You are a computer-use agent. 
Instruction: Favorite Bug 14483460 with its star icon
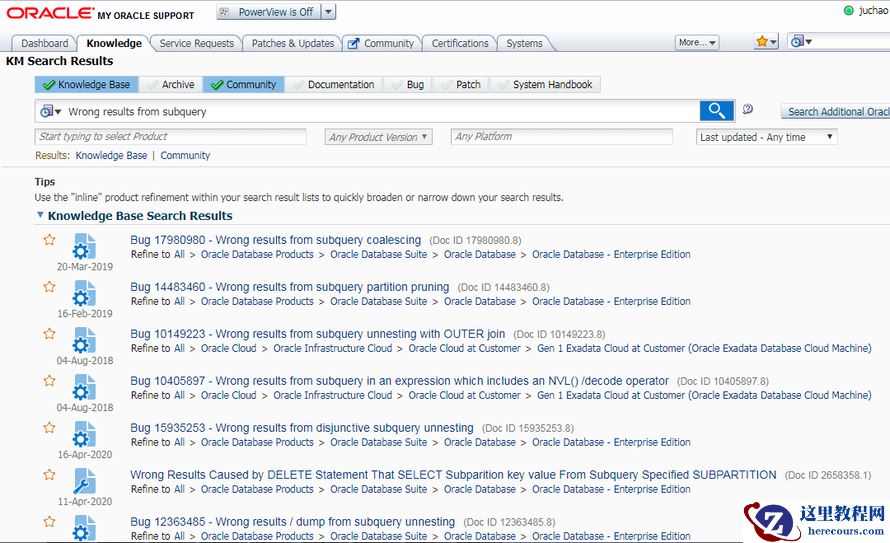pos(49,287)
